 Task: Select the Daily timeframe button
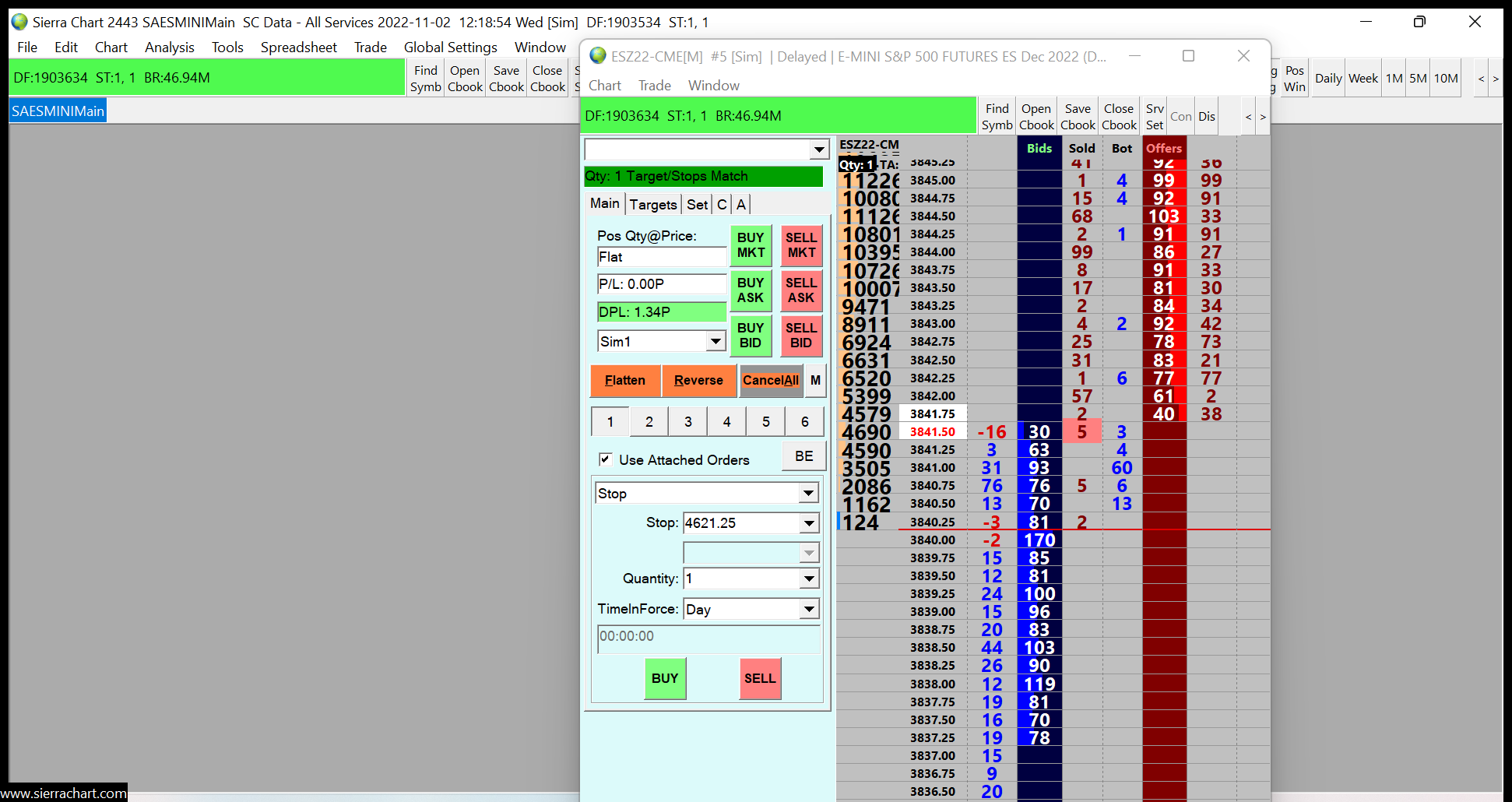(1328, 79)
